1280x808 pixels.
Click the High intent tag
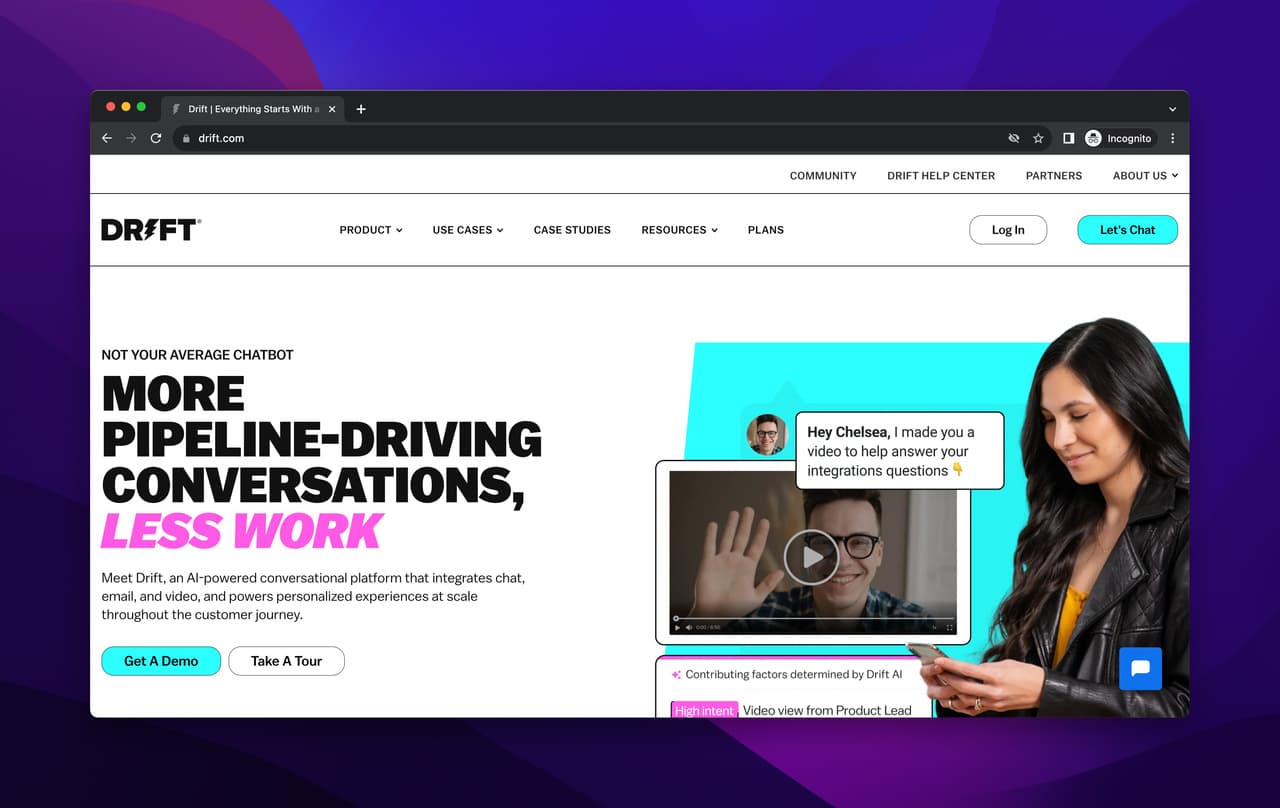tap(704, 710)
